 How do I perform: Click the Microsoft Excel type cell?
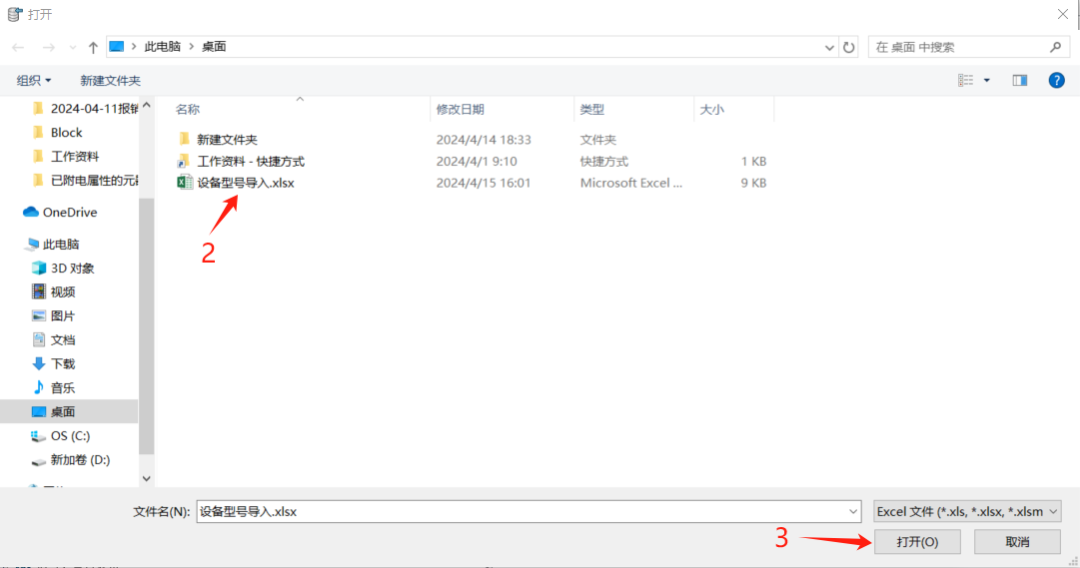click(x=631, y=183)
